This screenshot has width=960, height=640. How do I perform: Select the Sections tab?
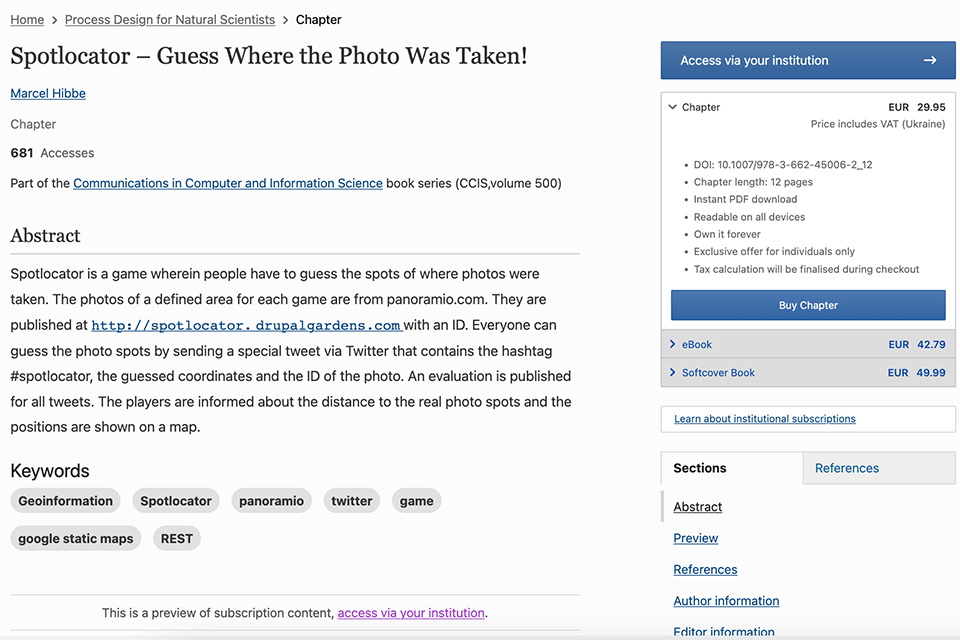click(x=700, y=468)
